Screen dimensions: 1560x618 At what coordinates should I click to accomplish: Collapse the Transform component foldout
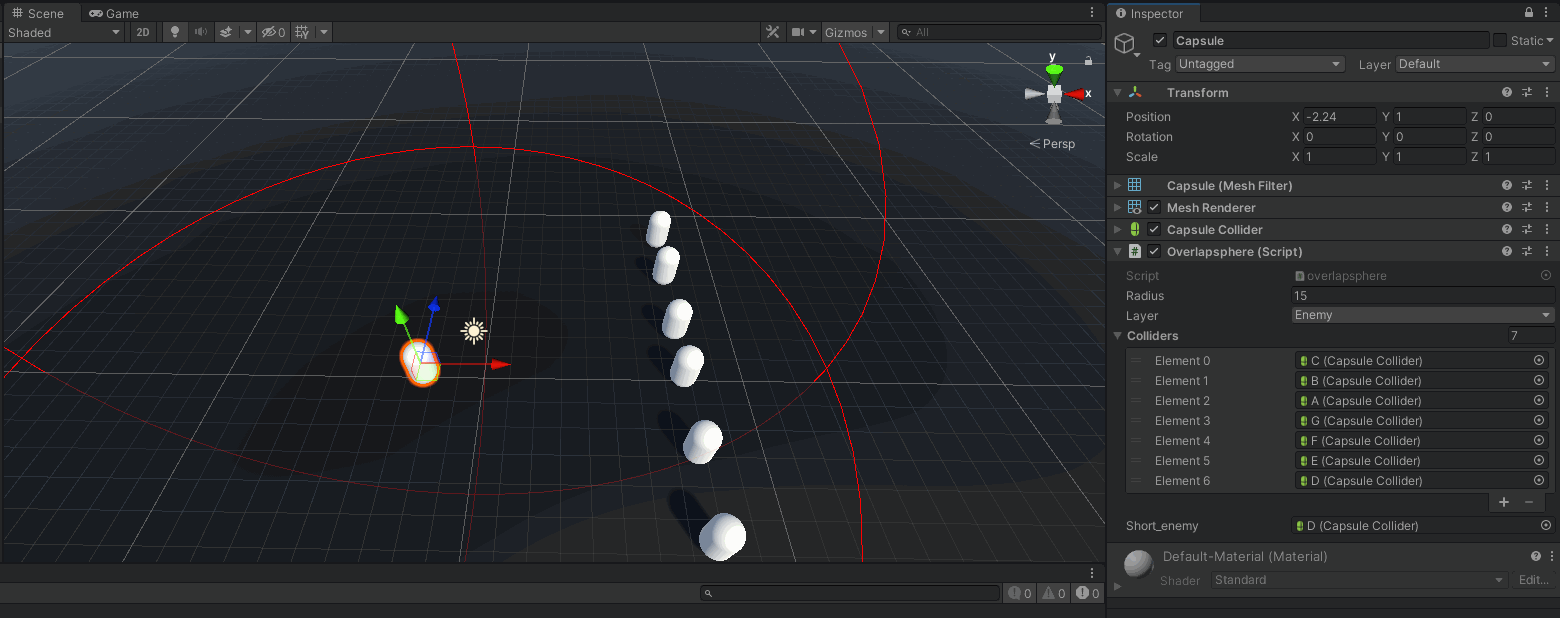click(1118, 92)
